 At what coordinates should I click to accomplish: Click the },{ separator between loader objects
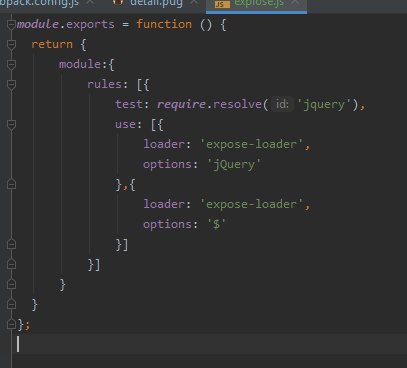click(125, 185)
